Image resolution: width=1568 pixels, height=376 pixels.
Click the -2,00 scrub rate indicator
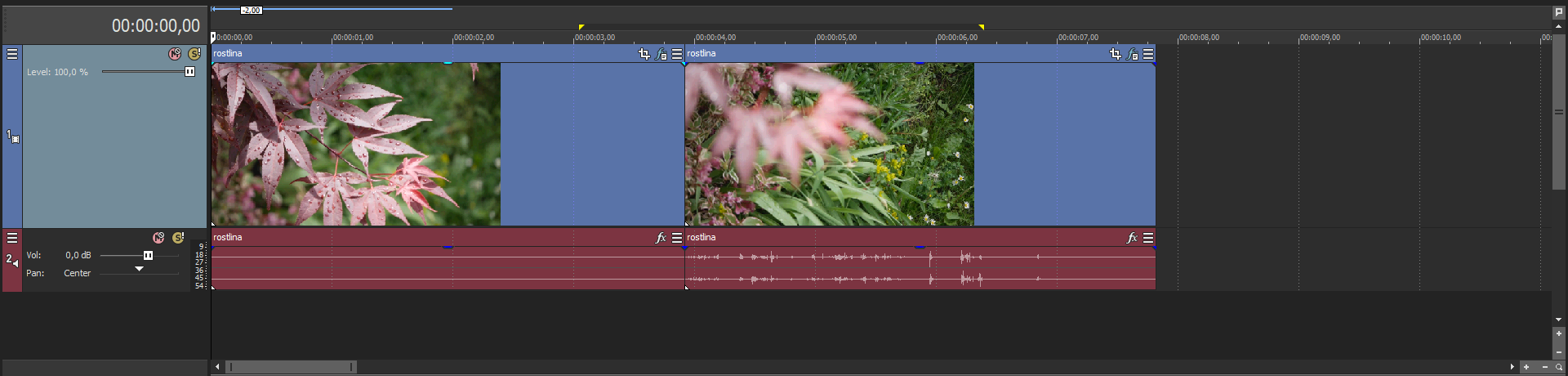pos(252,10)
